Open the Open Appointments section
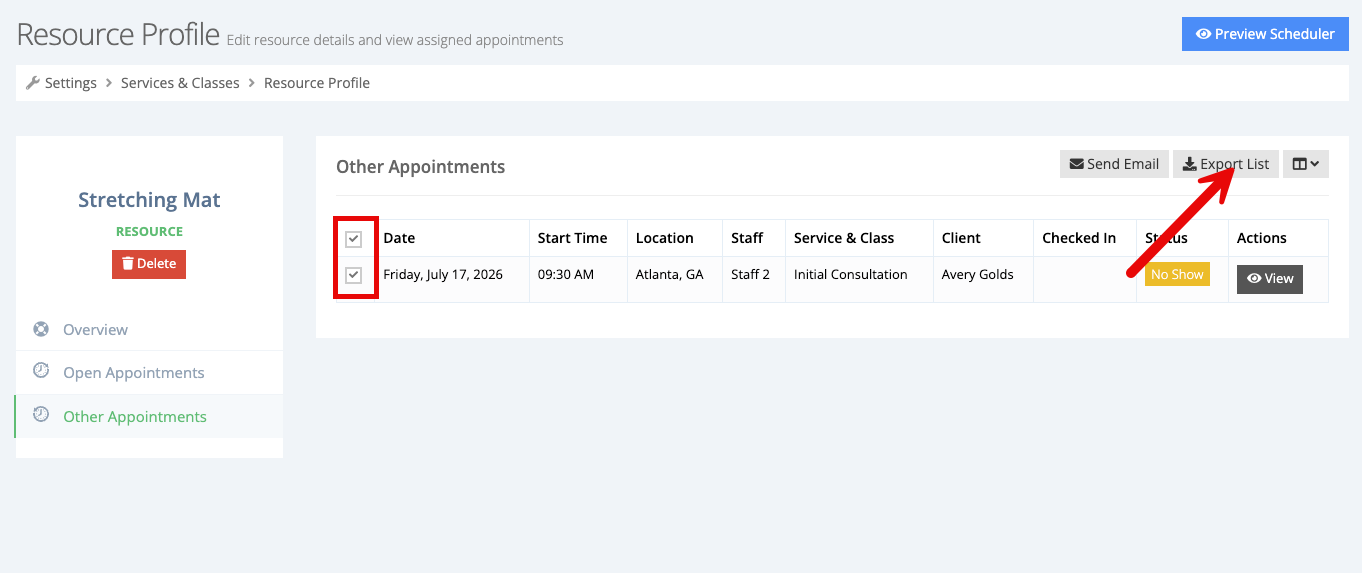This screenshot has width=1362, height=573. point(149,372)
